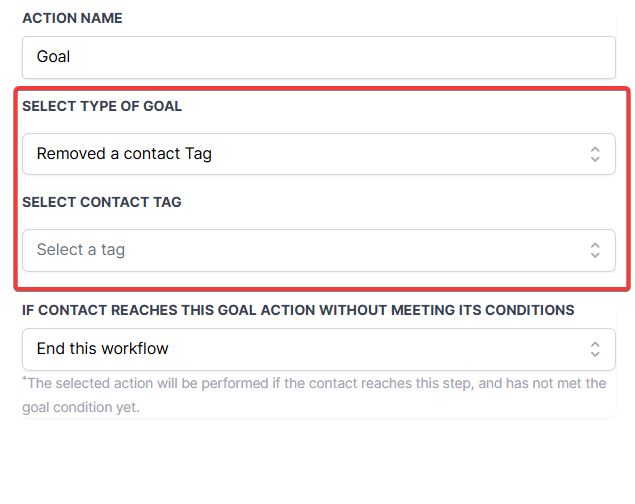Click the End this workflow option text
The width and height of the screenshot is (635, 504).
[102, 349]
